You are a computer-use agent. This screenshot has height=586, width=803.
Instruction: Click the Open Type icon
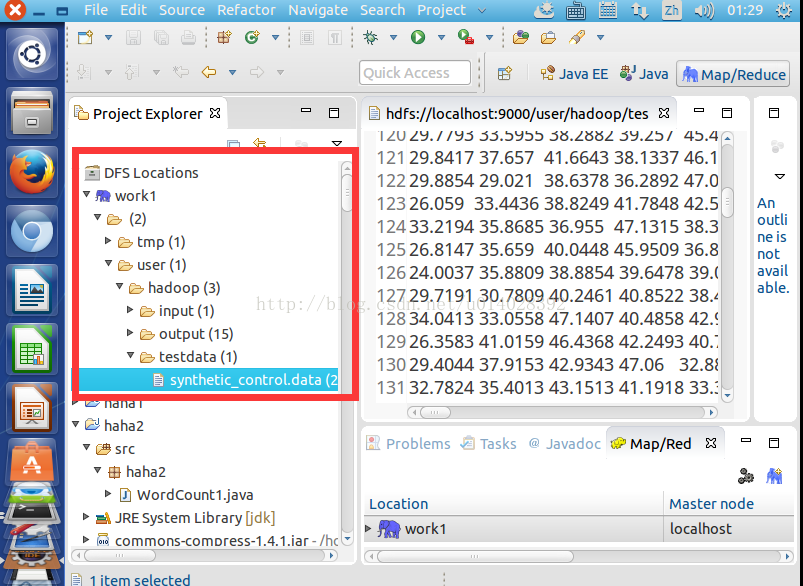click(521, 37)
